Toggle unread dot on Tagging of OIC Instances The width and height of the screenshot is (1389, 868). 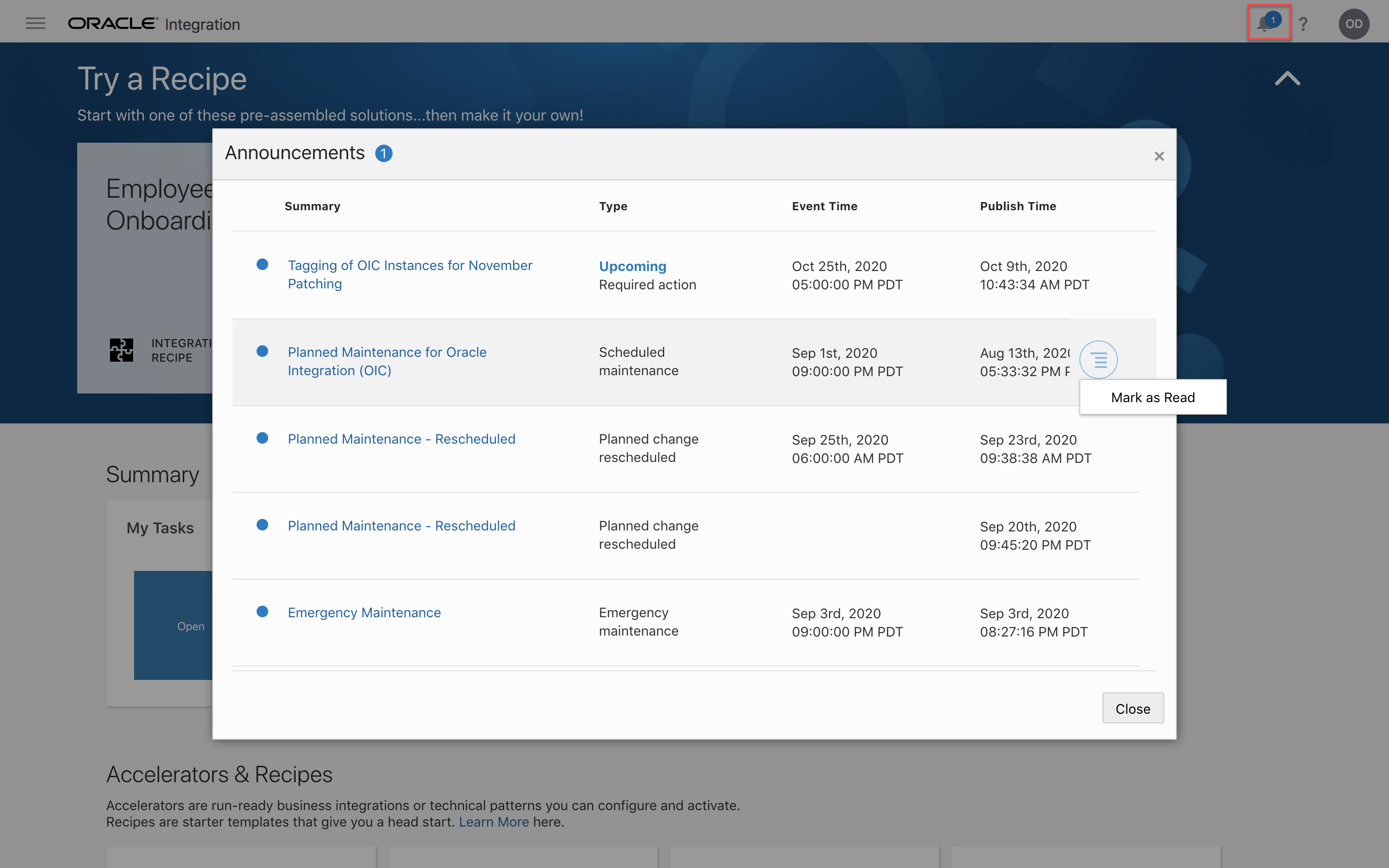coord(263,264)
